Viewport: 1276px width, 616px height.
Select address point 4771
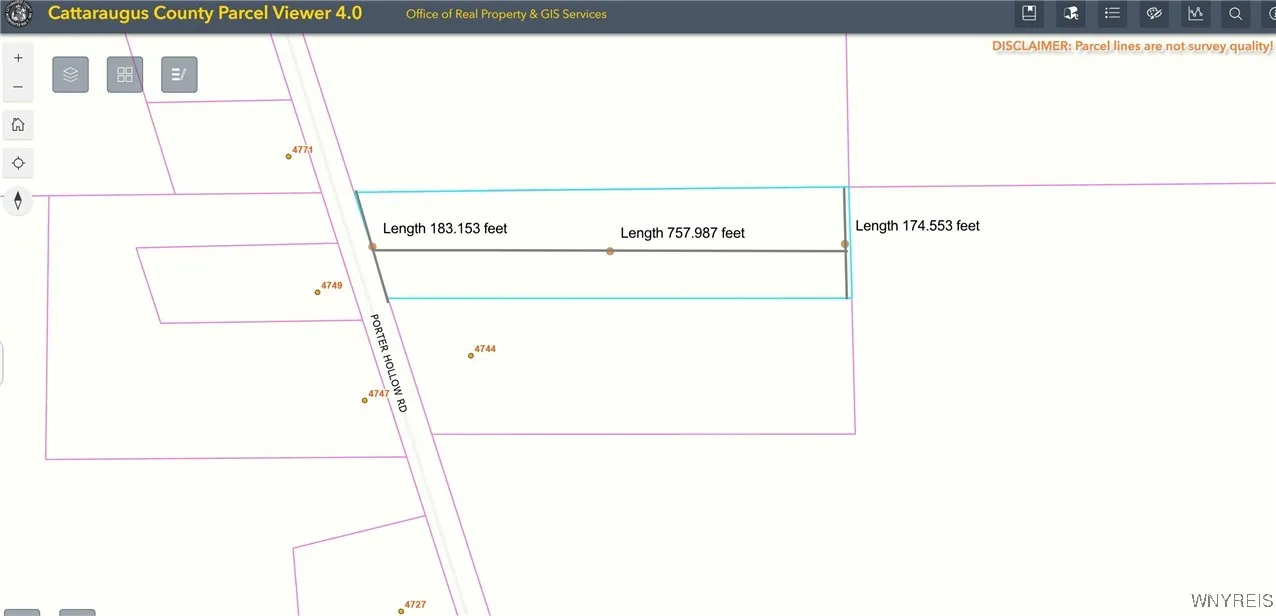[289, 156]
